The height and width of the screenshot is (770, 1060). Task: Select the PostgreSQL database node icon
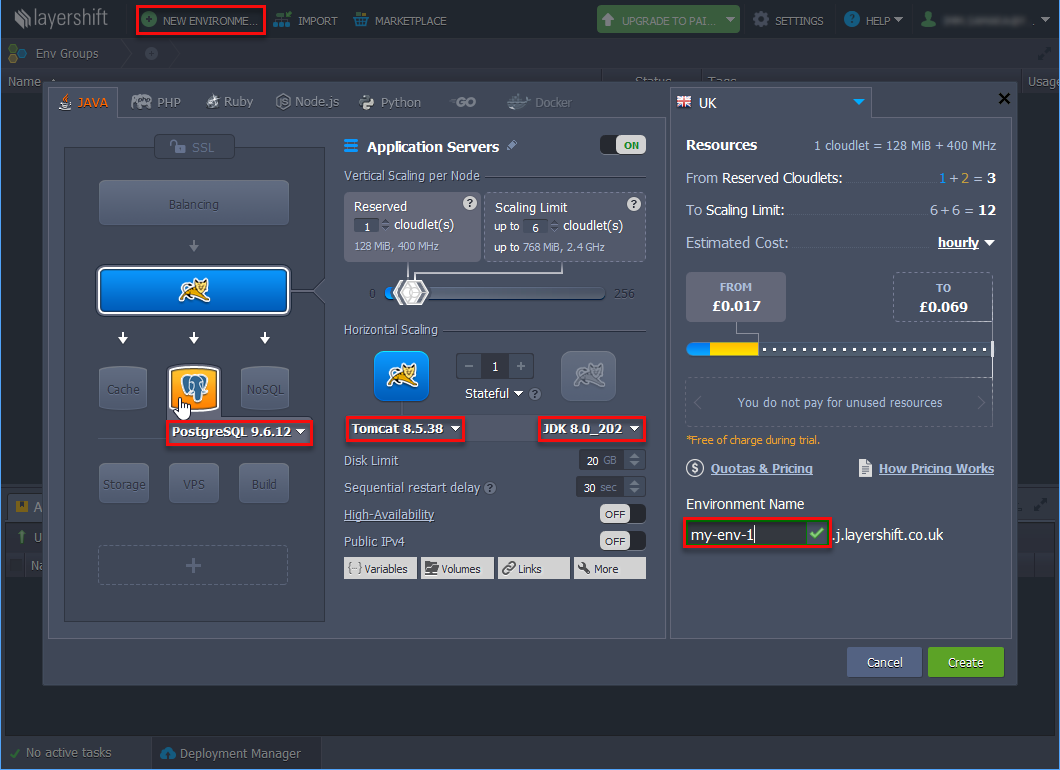point(194,388)
